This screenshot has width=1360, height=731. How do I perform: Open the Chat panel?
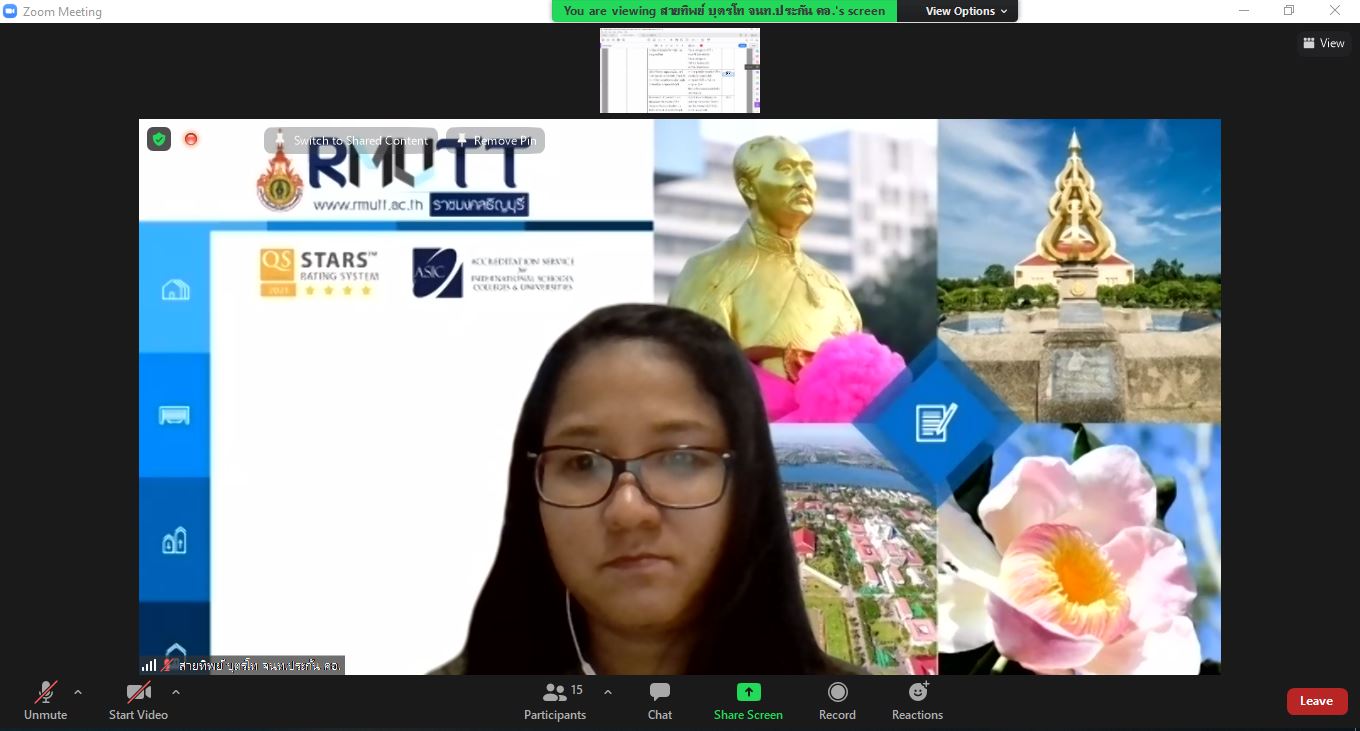660,700
